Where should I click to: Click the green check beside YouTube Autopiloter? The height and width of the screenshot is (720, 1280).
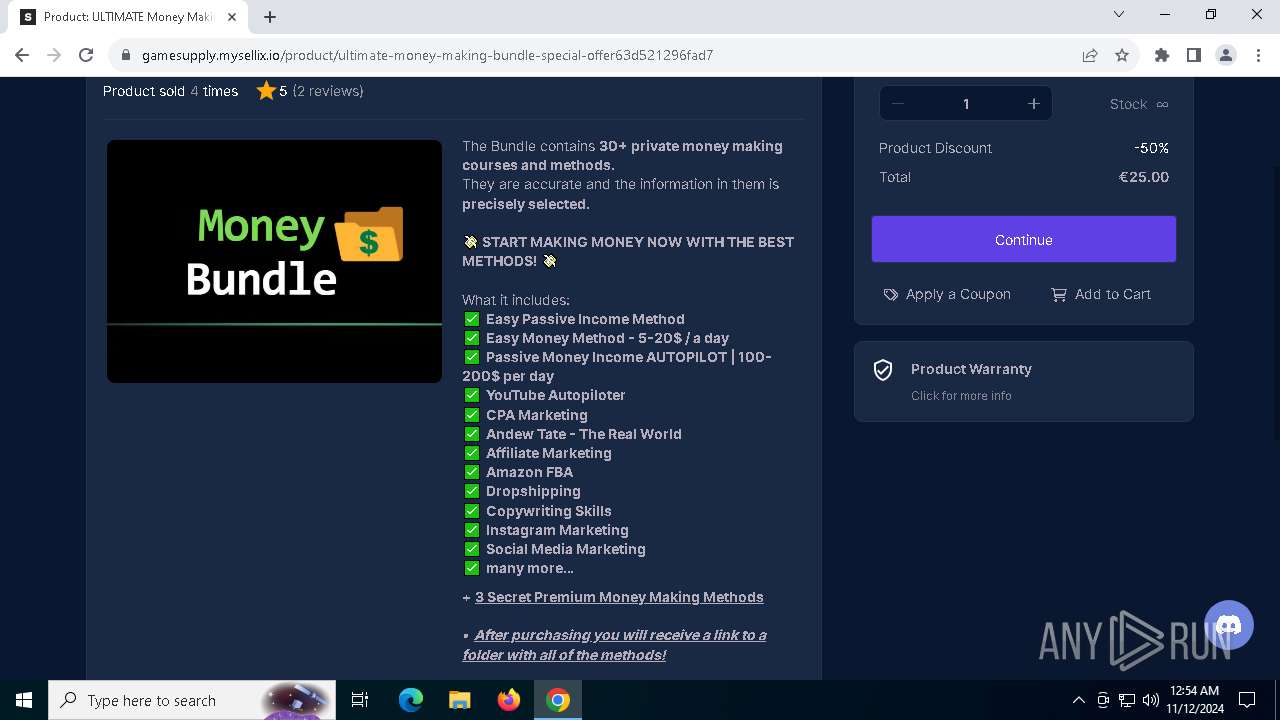pos(472,395)
